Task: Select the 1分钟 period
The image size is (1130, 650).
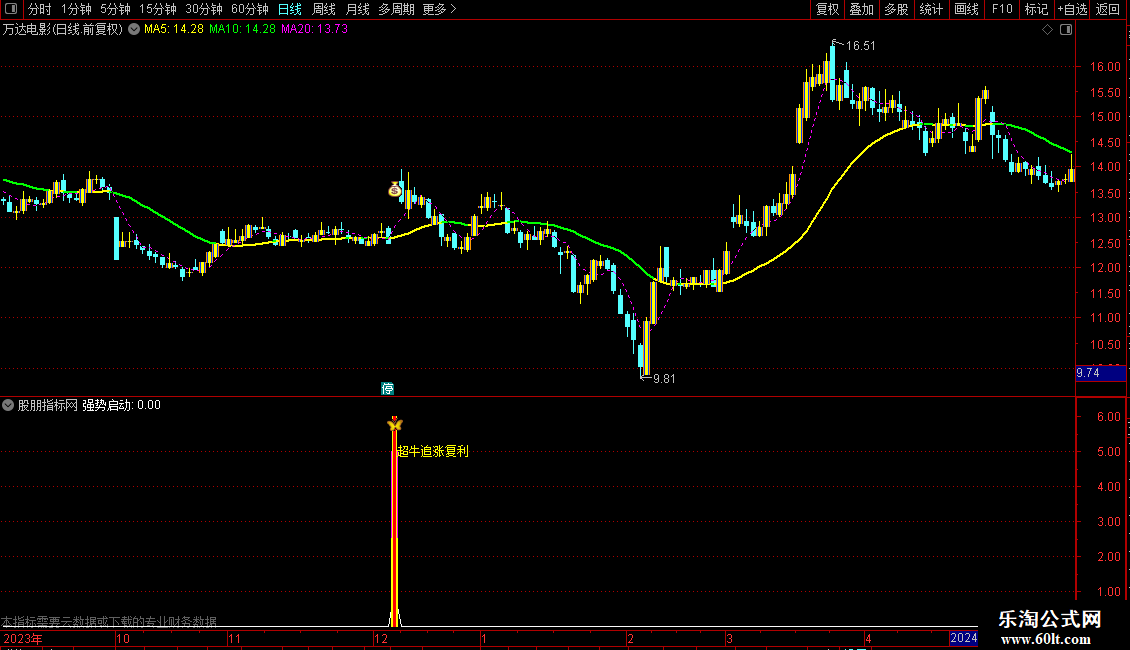Action: [76, 9]
